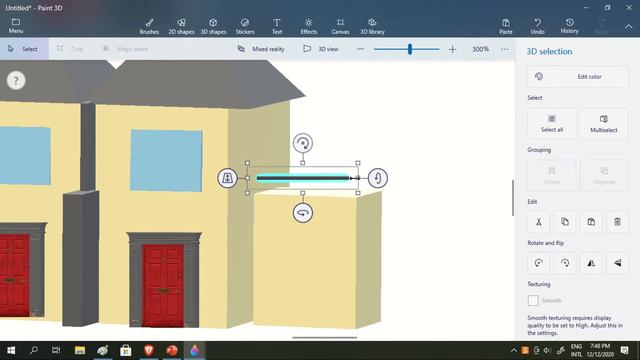
Task: Click the Rotate left icon
Action: pyautogui.click(x=539, y=263)
